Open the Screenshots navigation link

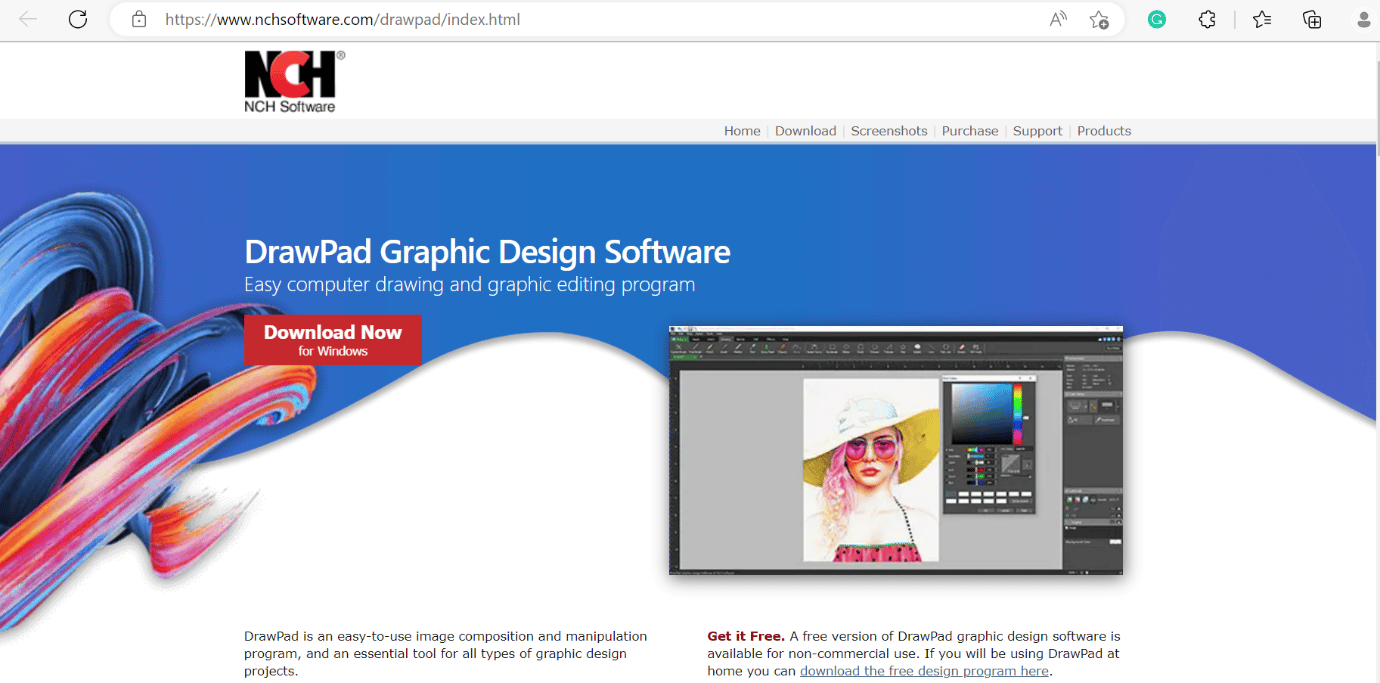coord(889,131)
